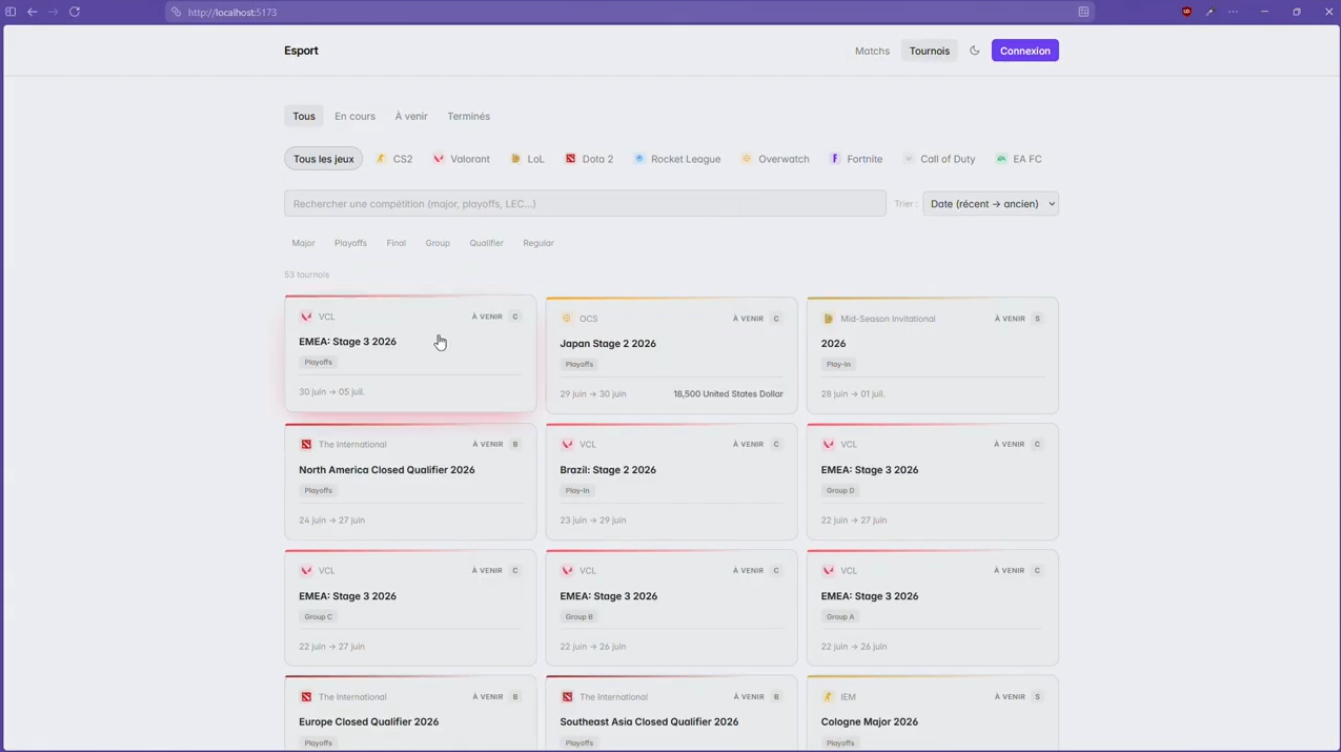Choose the Rocket League filter

tap(677, 159)
